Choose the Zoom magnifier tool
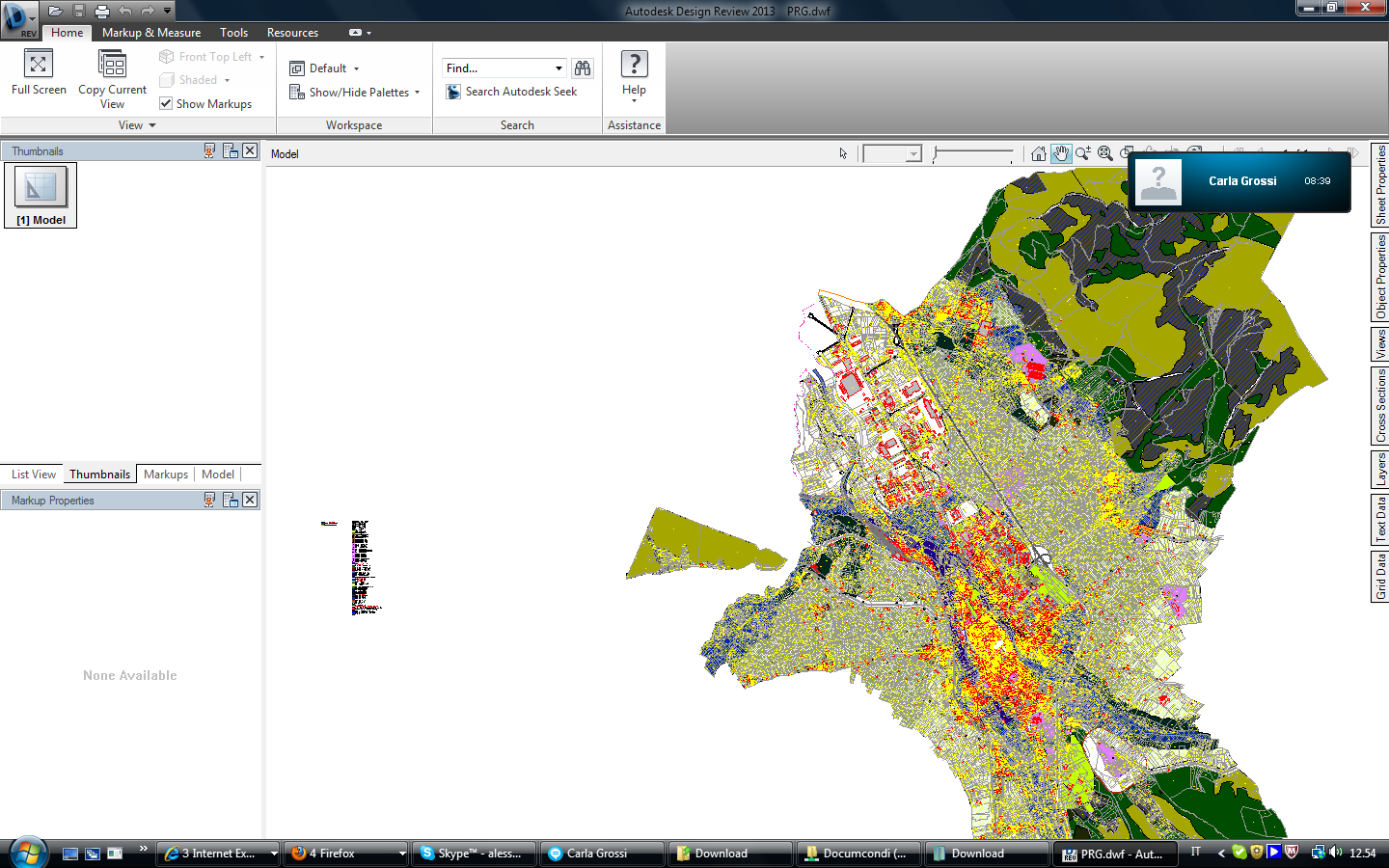1389x868 pixels. [1083, 153]
